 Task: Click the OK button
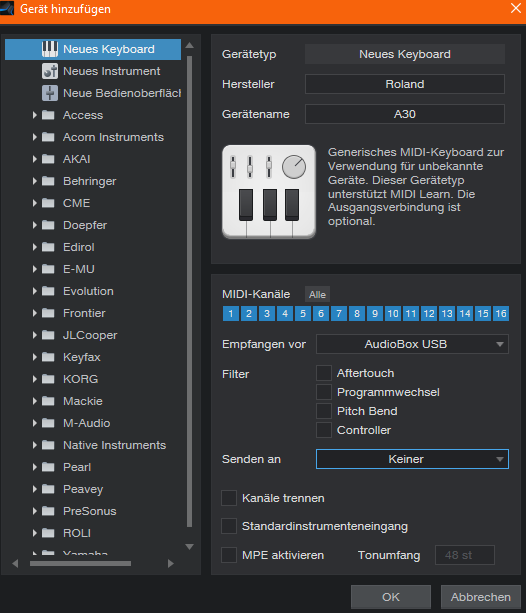coord(391,597)
